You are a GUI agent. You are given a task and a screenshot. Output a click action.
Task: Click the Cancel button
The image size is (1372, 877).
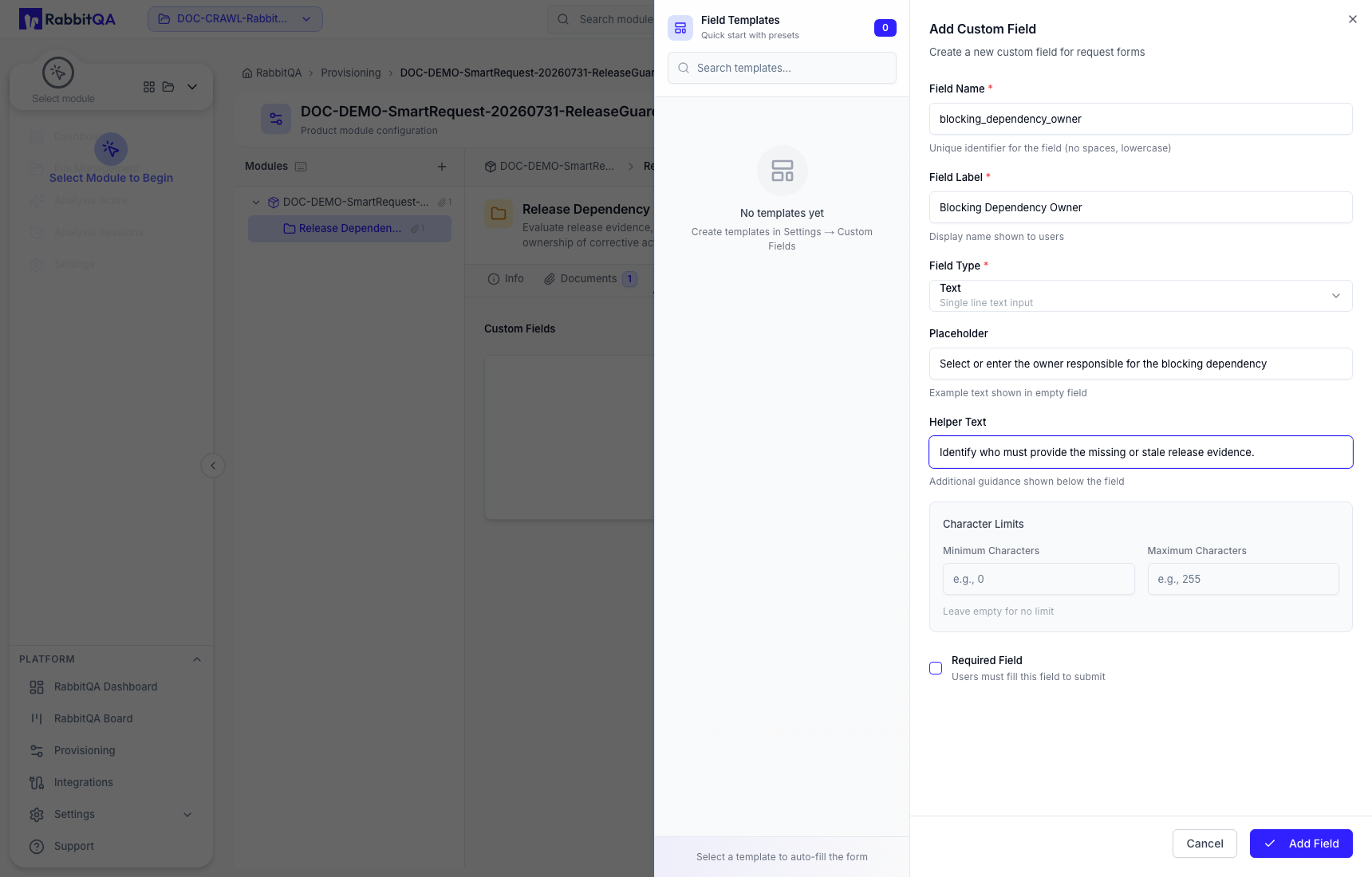click(x=1204, y=844)
